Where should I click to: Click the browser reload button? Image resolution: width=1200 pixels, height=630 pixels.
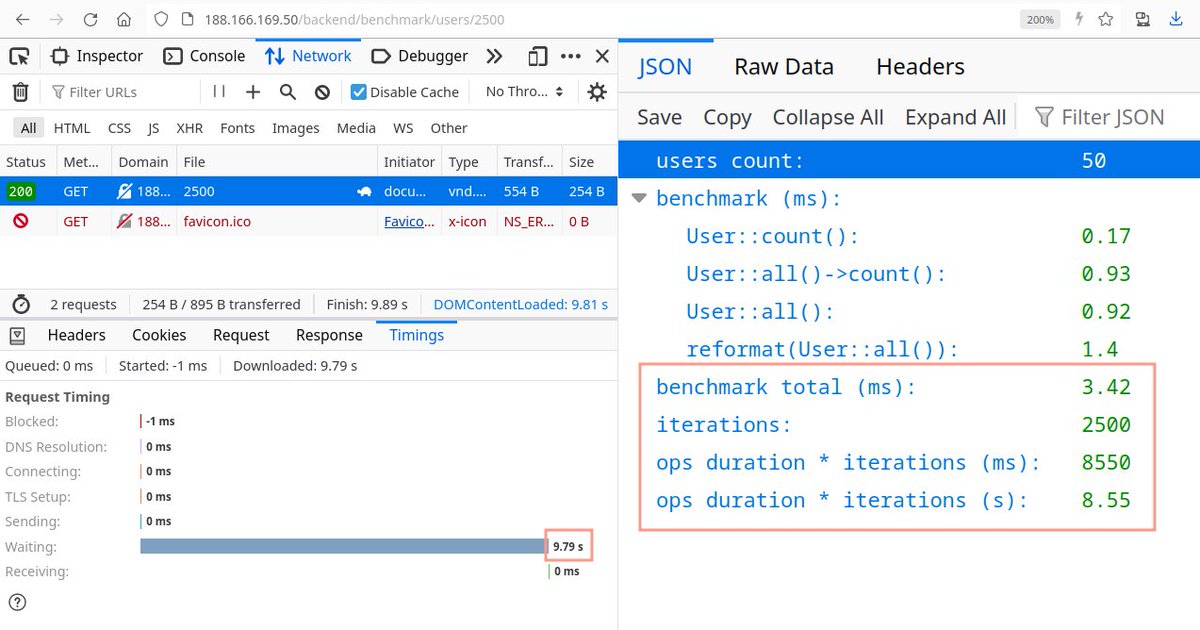90,19
